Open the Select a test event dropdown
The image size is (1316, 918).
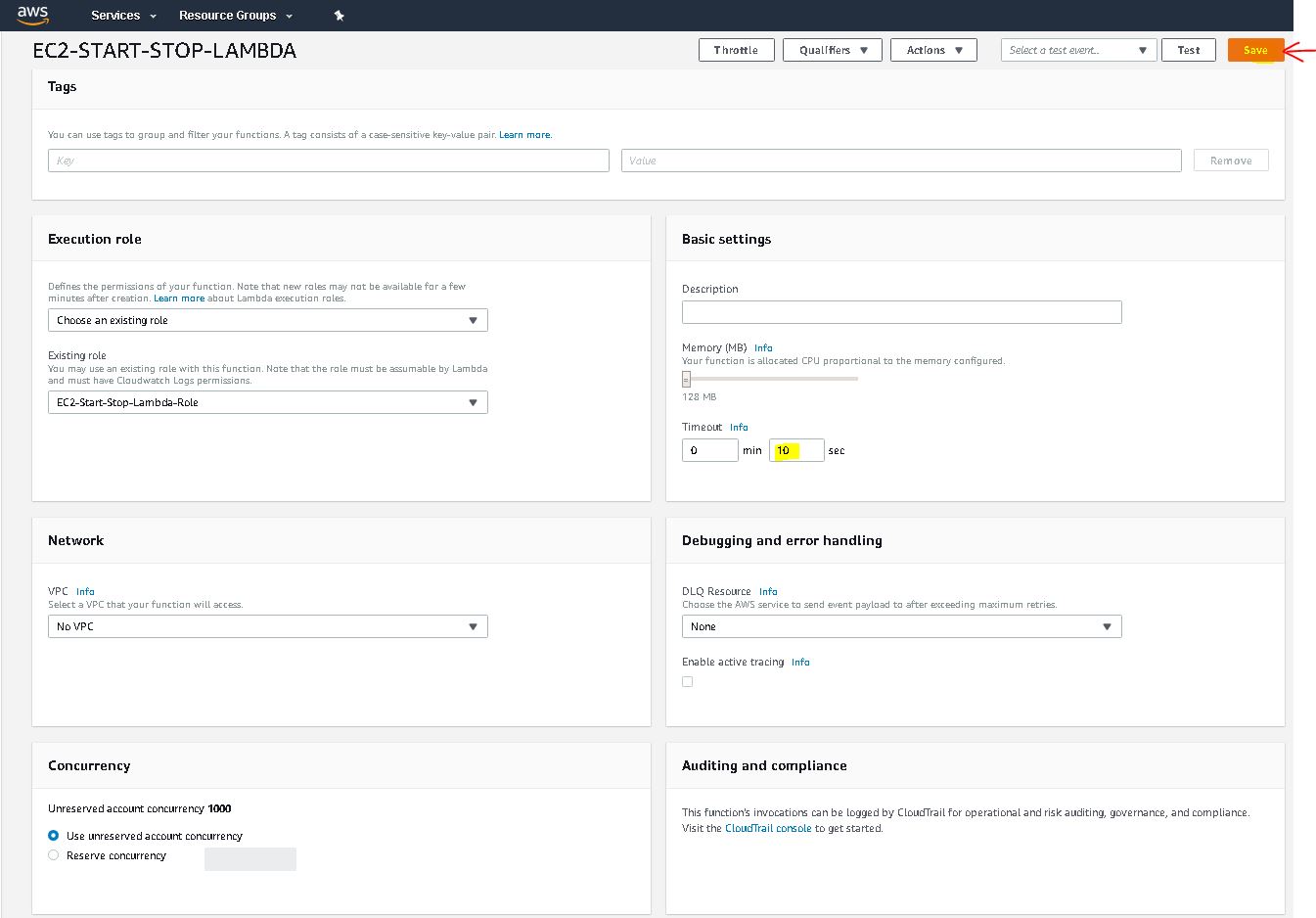[x=1078, y=50]
